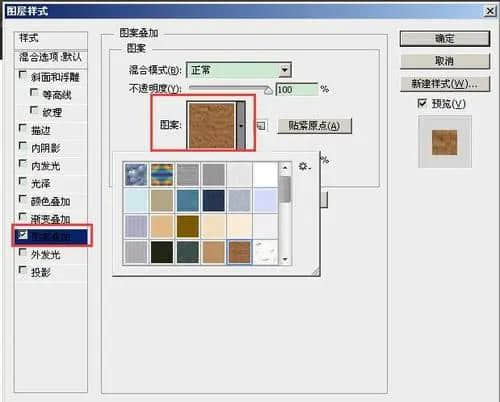The image size is (500, 402).
Task: Pick the smooth tan brown pattern in bottom row
Action: coord(214,252)
